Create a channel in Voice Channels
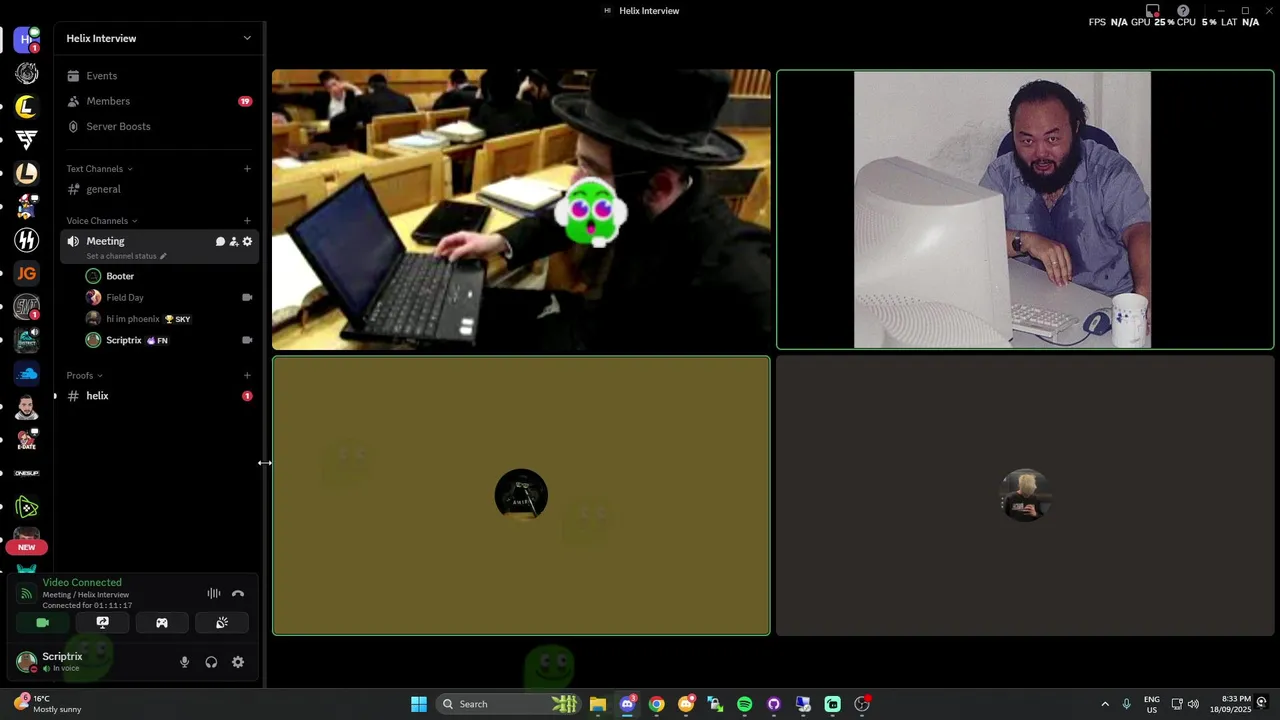The width and height of the screenshot is (1280, 720). [x=247, y=221]
